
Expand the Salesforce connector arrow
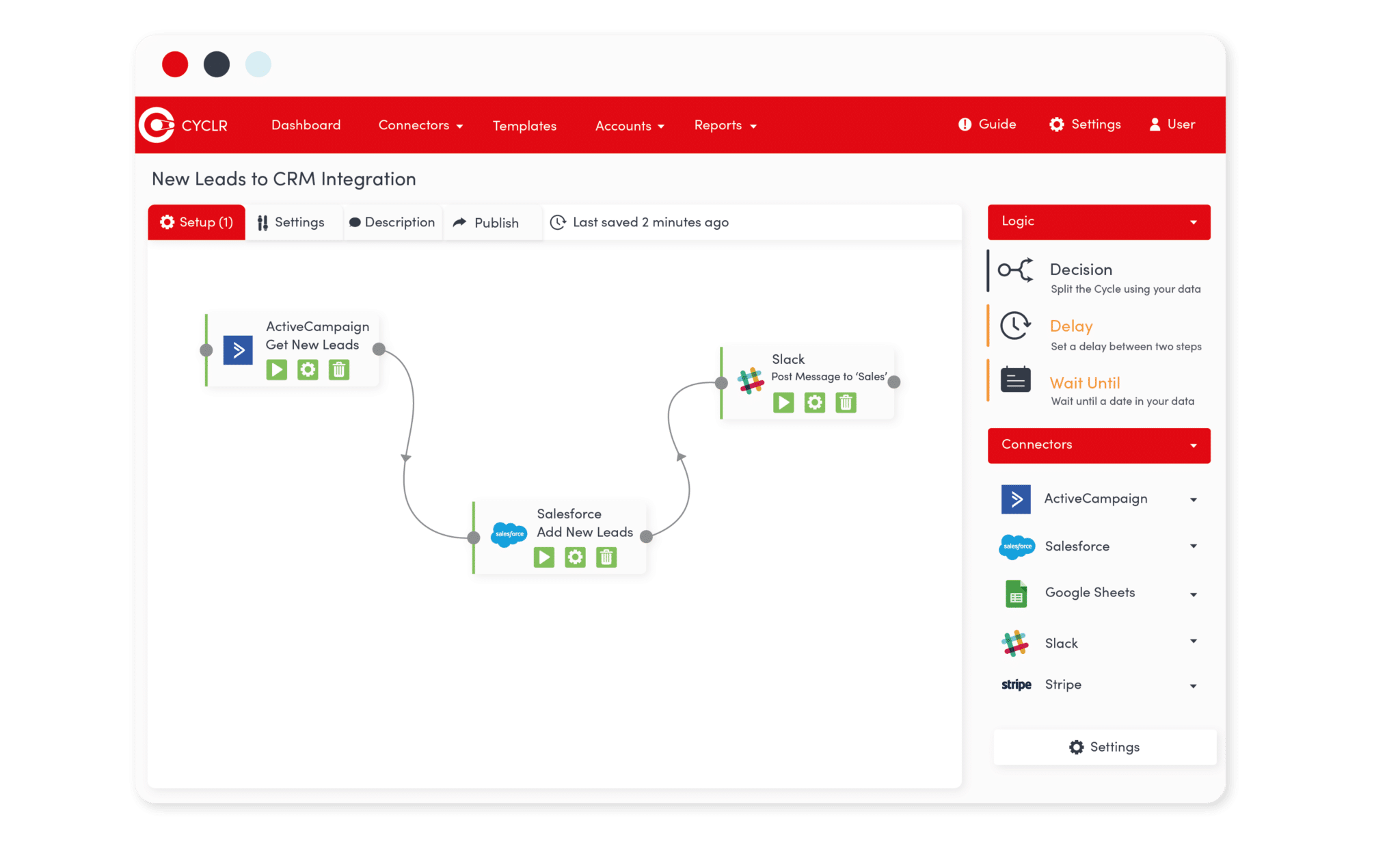[1194, 546]
